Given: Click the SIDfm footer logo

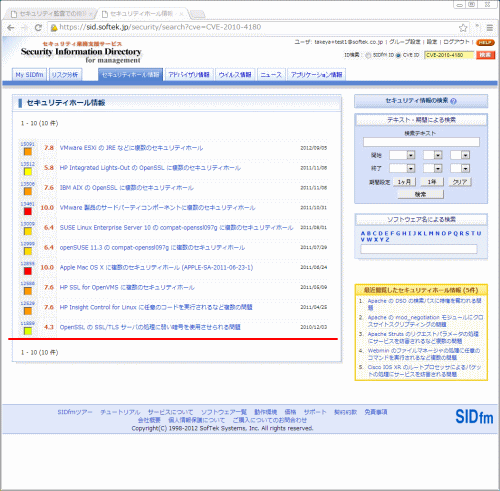Looking at the screenshot, I should tap(474, 417).
